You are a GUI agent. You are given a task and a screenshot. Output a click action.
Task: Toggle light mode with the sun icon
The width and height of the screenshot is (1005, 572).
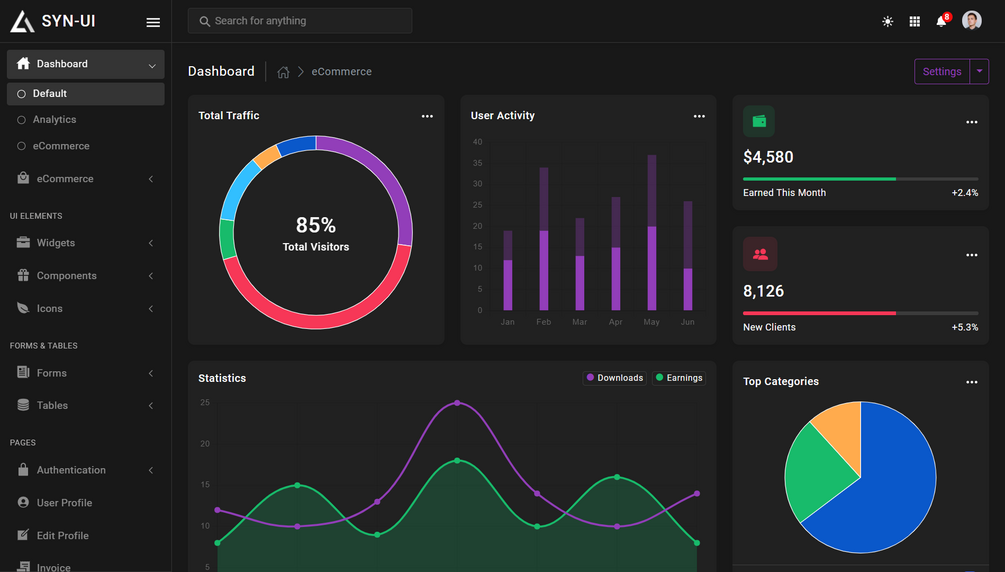[x=887, y=21]
